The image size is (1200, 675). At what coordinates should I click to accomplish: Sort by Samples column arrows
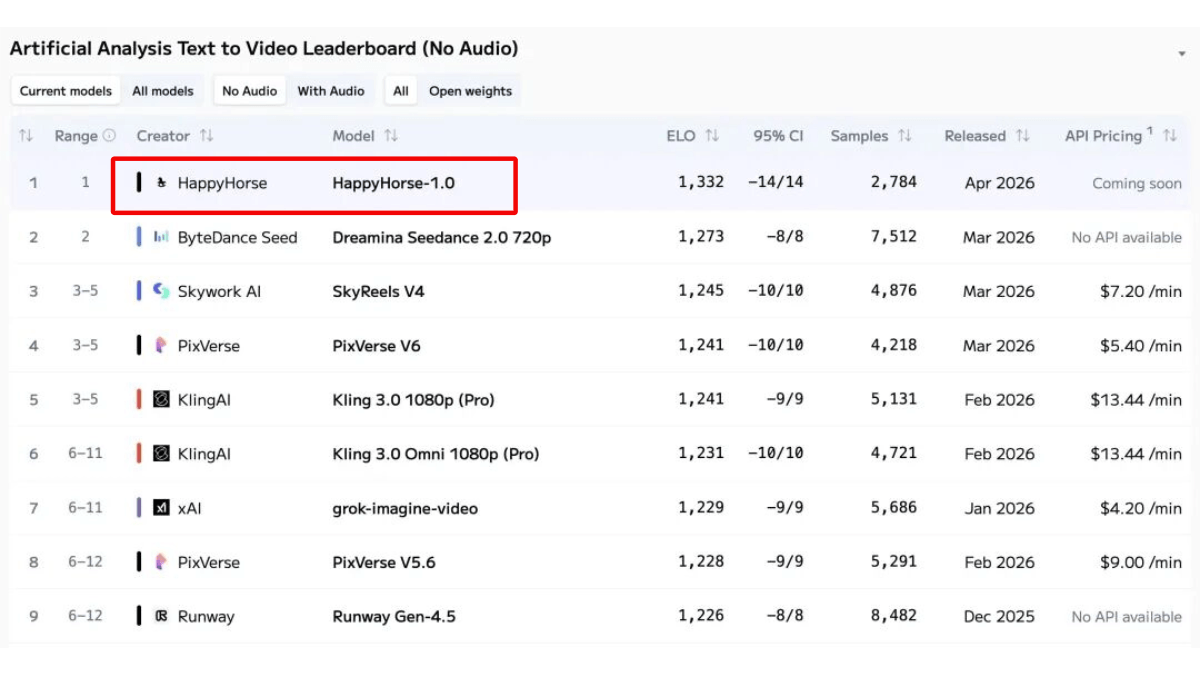coord(905,136)
